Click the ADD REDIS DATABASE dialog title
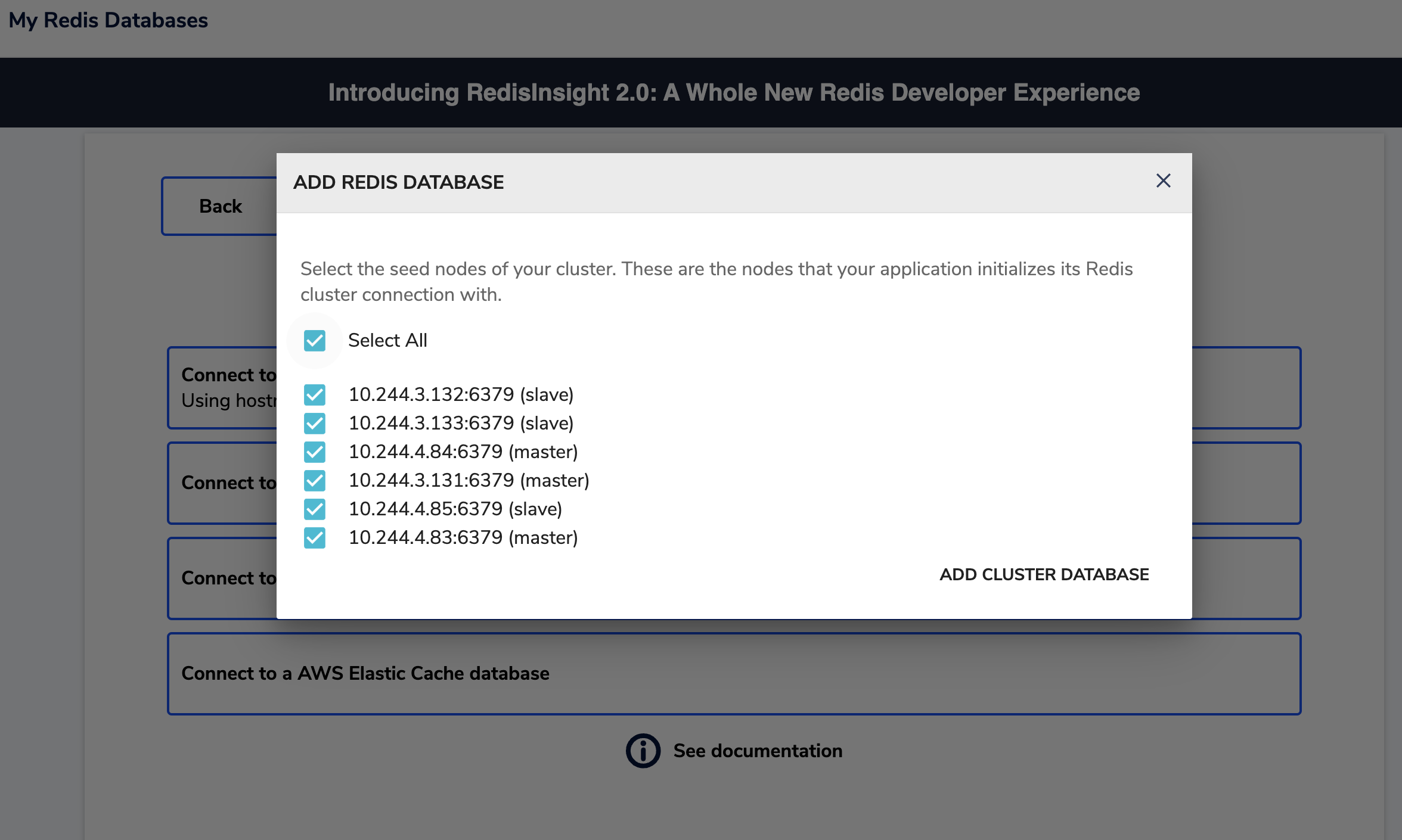 click(x=398, y=182)
